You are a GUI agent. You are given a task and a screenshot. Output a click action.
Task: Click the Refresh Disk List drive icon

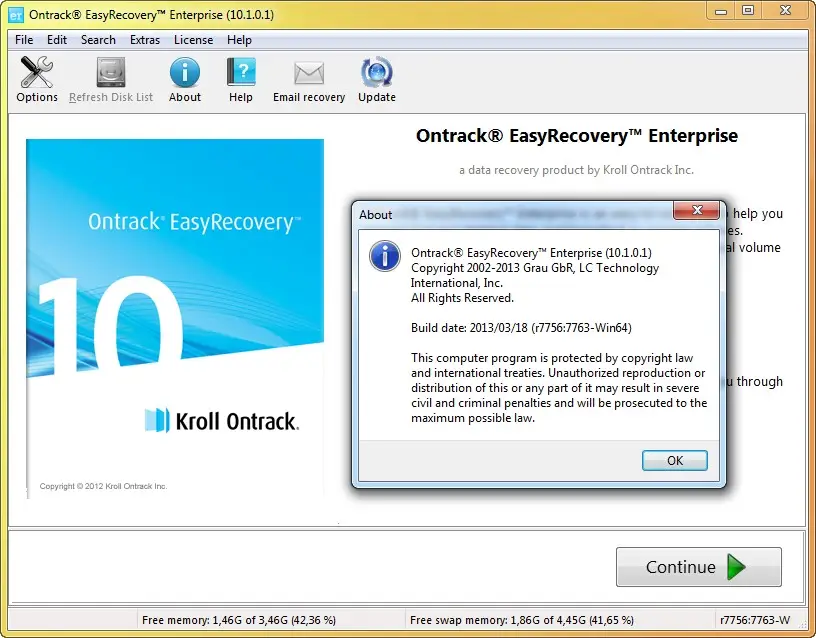tap(111, 72)
